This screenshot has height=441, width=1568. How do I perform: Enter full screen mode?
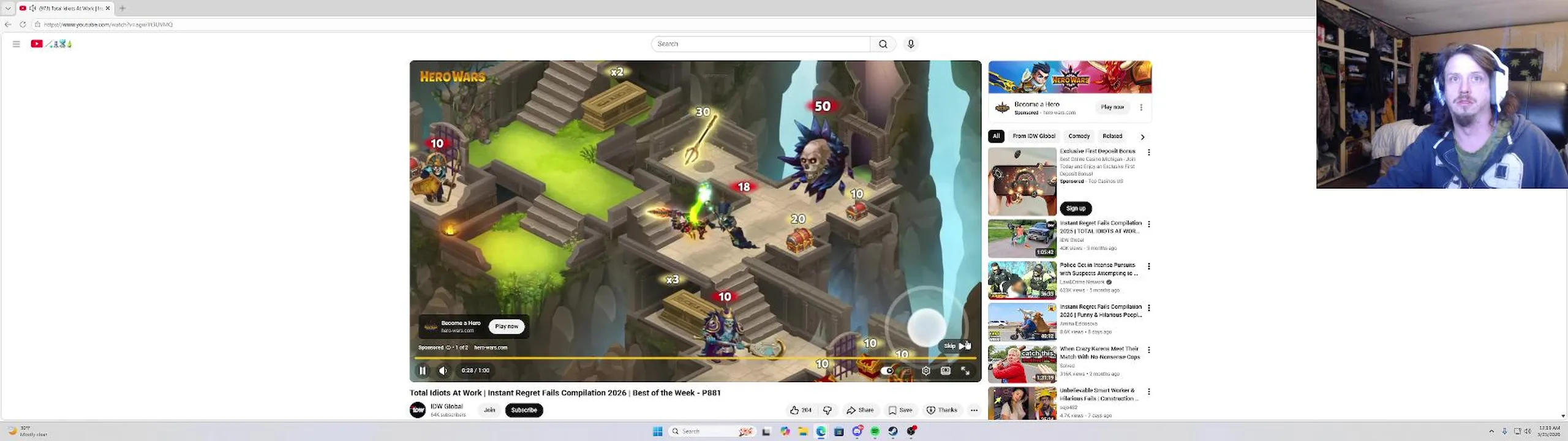coord(965,371)
